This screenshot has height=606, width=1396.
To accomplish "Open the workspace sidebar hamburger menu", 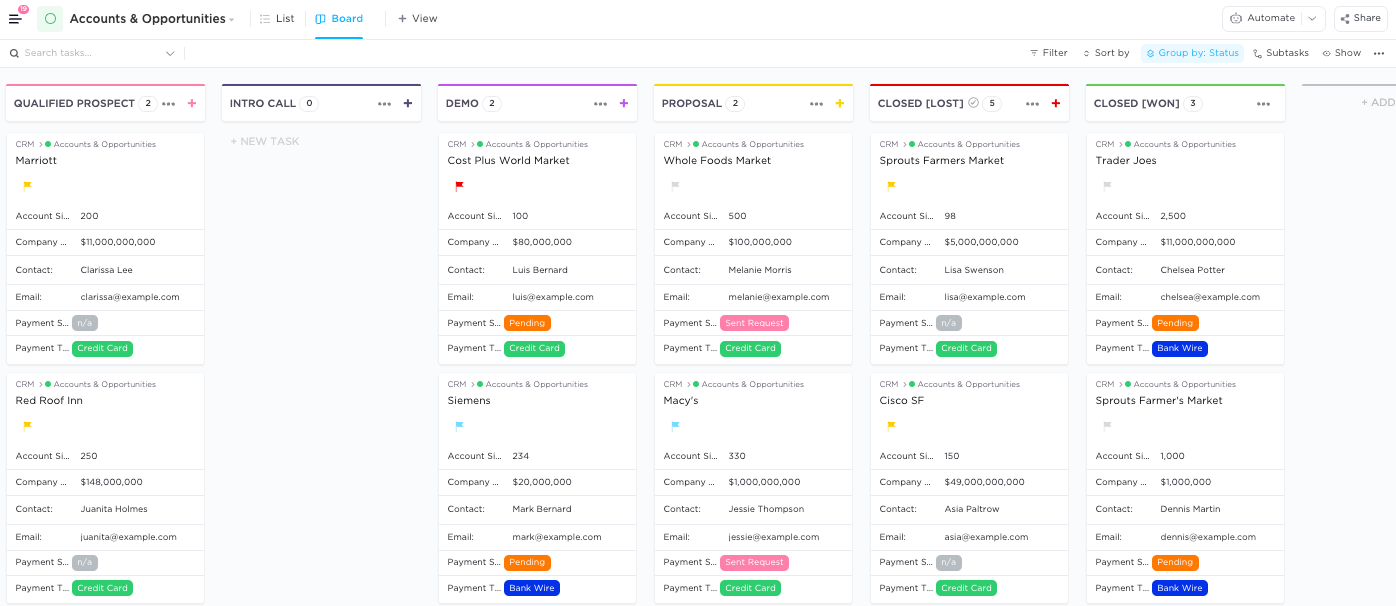I will 15,17.
